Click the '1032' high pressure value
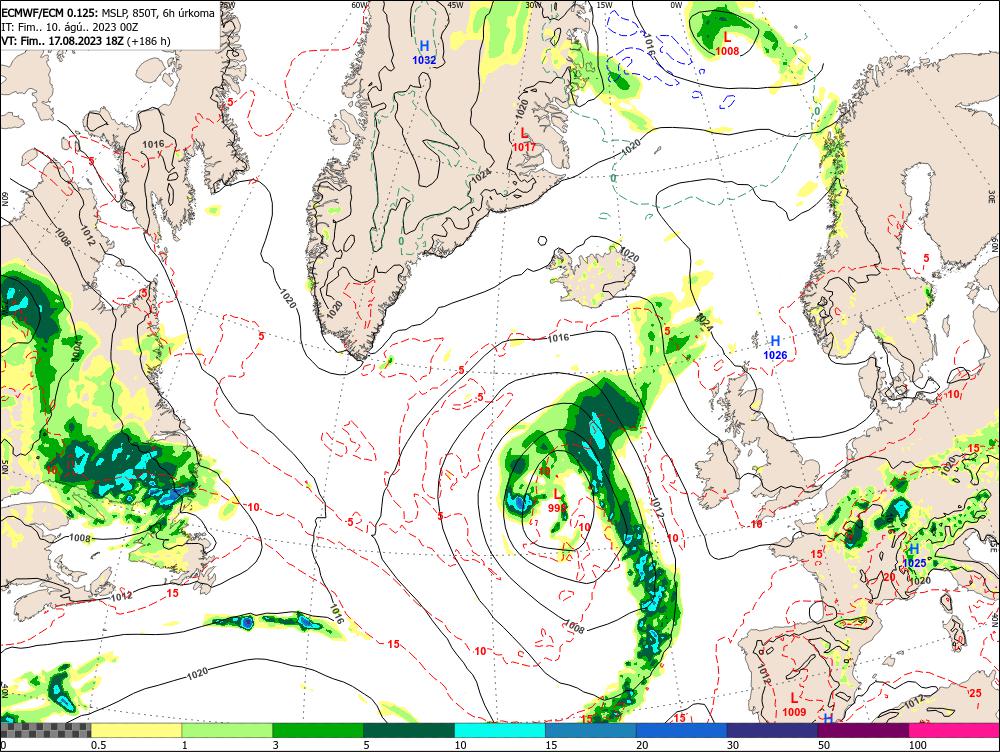This screenshot has height=752, width=1000. [424, 61]
